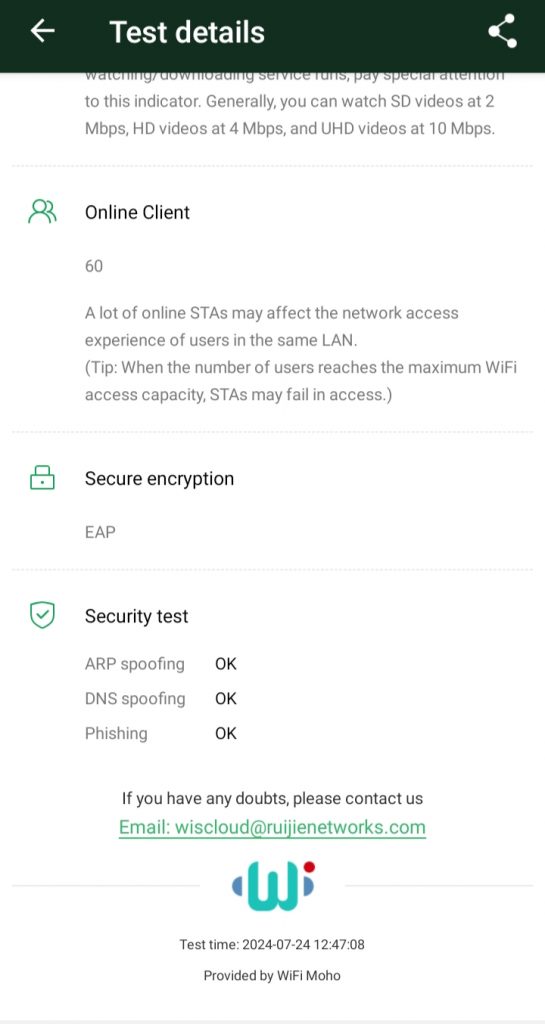545x1024 pixels.
Task: Tap the Test details title
Action: (x=187, y=31)
